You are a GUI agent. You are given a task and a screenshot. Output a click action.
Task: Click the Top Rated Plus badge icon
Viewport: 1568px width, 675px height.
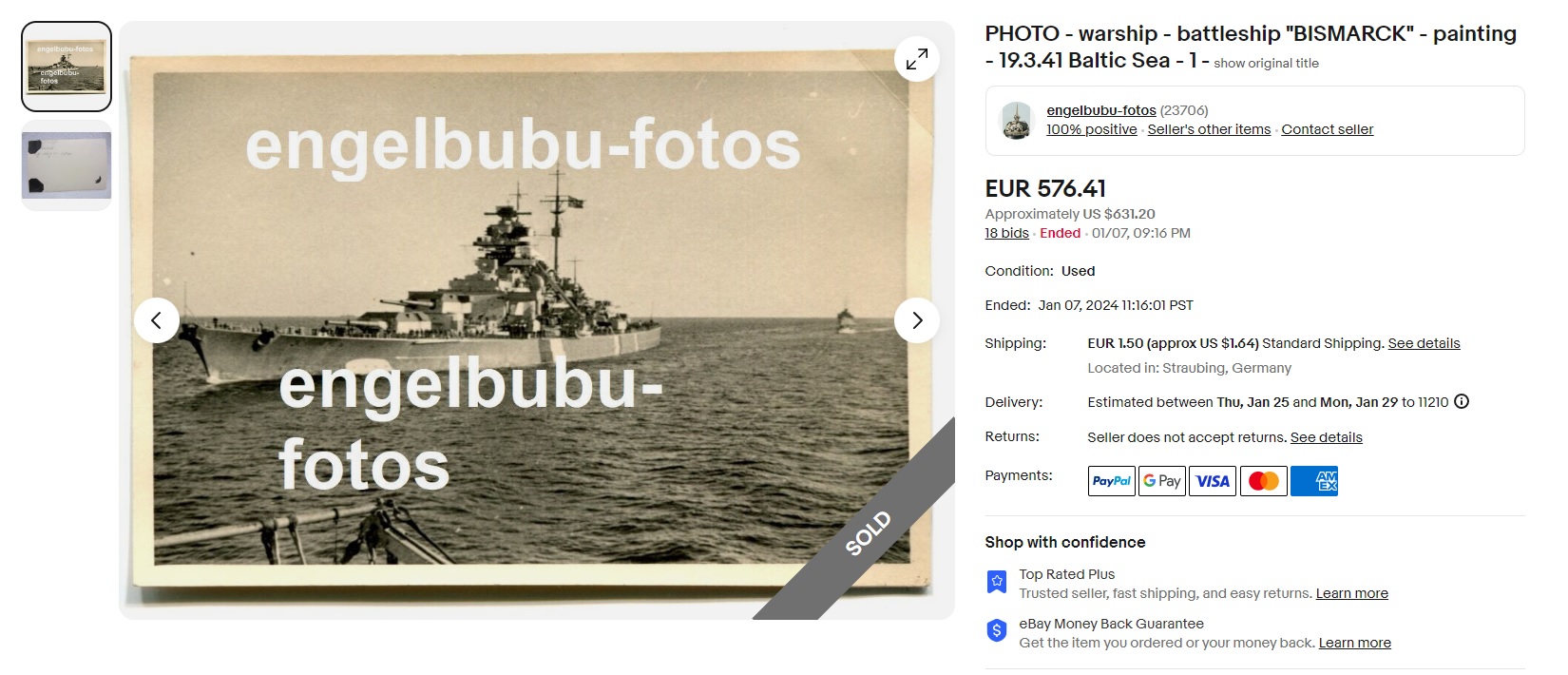click(996, 581)
